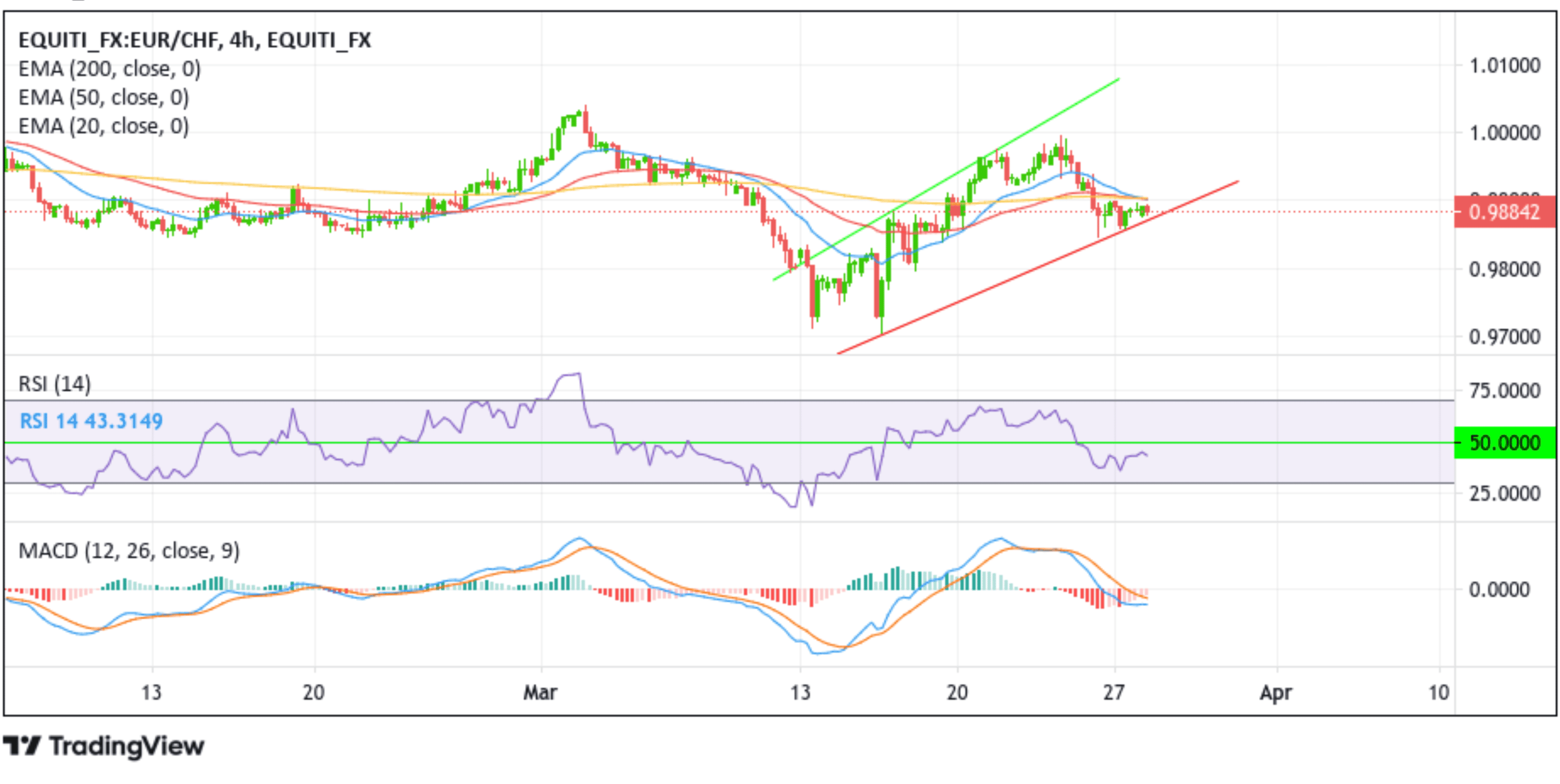
Task: Click the EQUITI_FX:EUR/CHF, 4h chart title
Action: (x=194, y=40)
